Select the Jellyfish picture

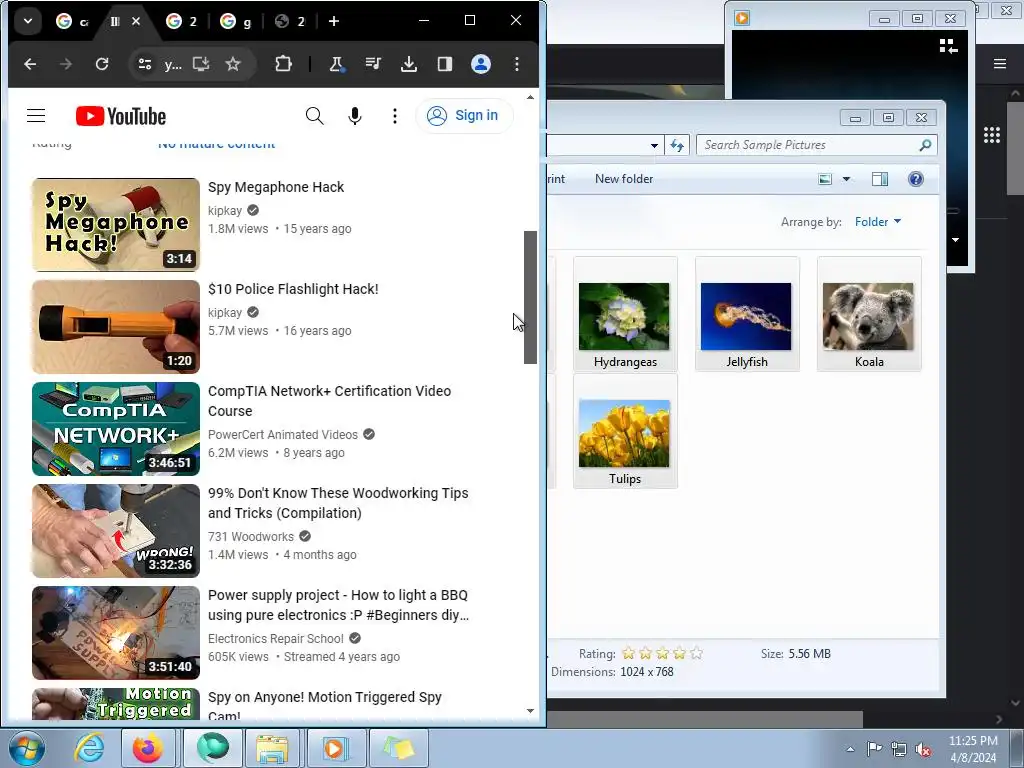coord(747,314)
